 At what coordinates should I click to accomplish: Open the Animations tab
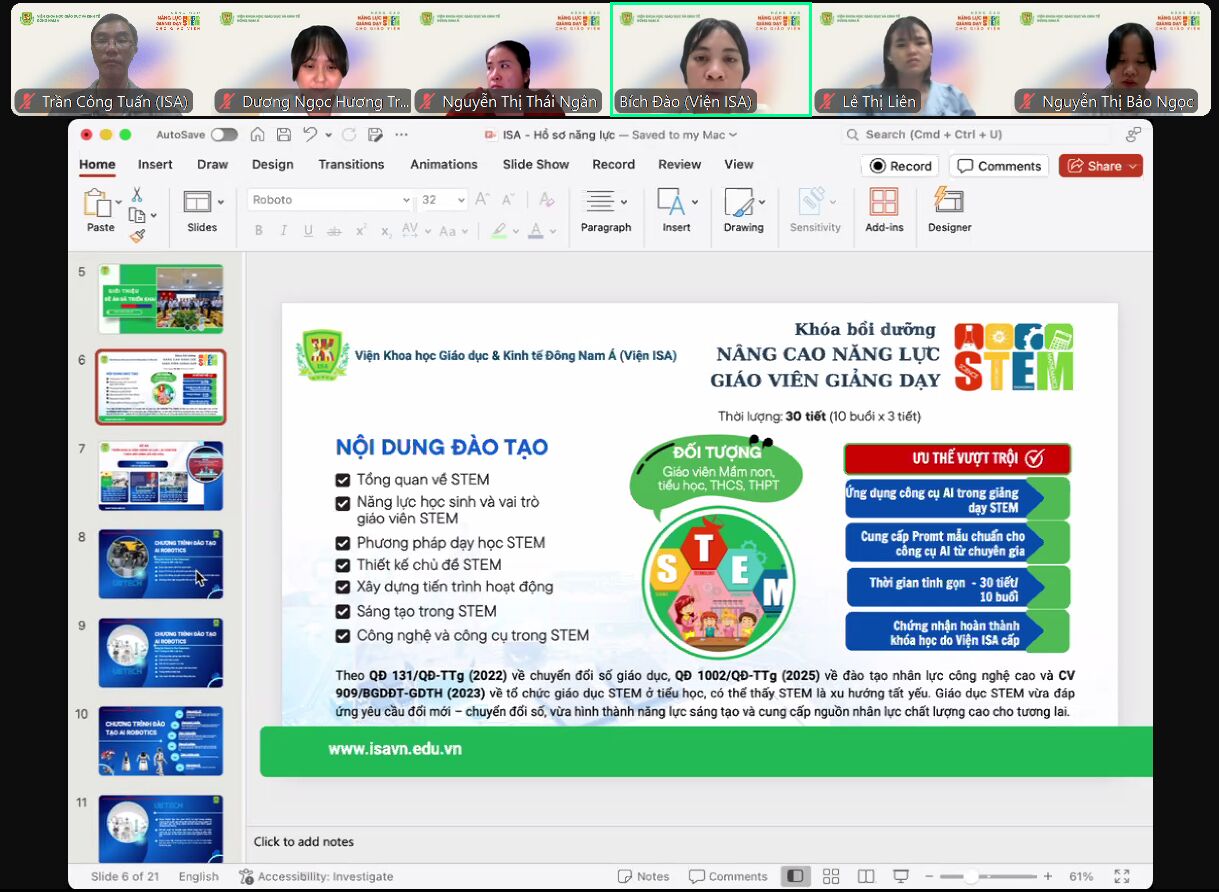[x=444, y=165]
